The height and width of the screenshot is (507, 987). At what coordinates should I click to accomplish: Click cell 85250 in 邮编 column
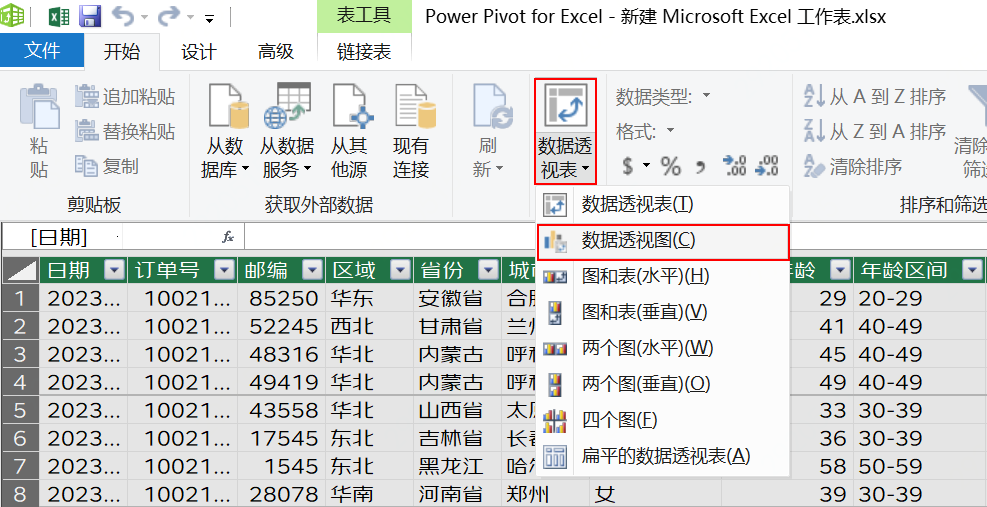pyautogui.click(x=281, y=299)
